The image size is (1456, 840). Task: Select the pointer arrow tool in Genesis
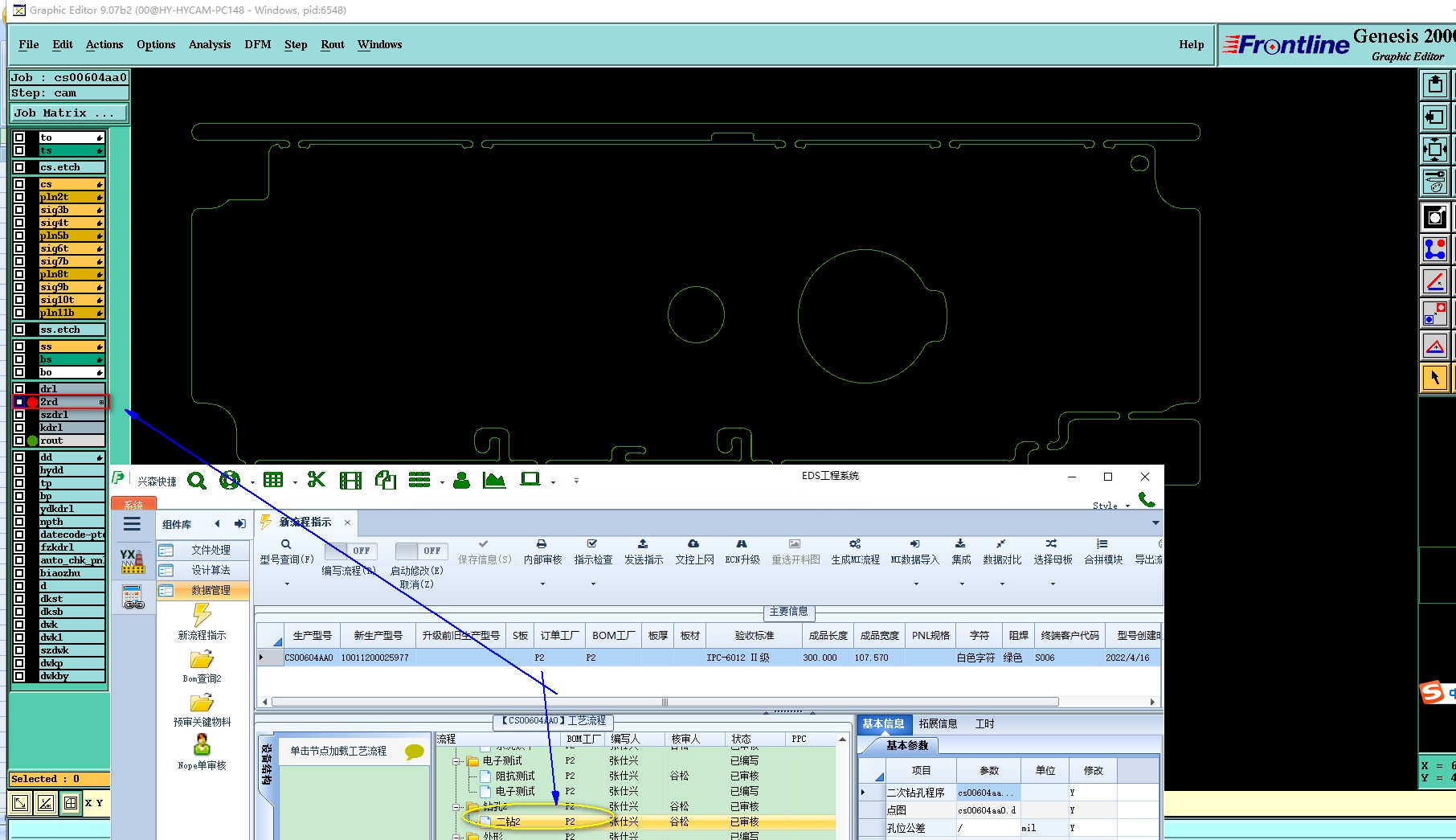coord(1435,378)
